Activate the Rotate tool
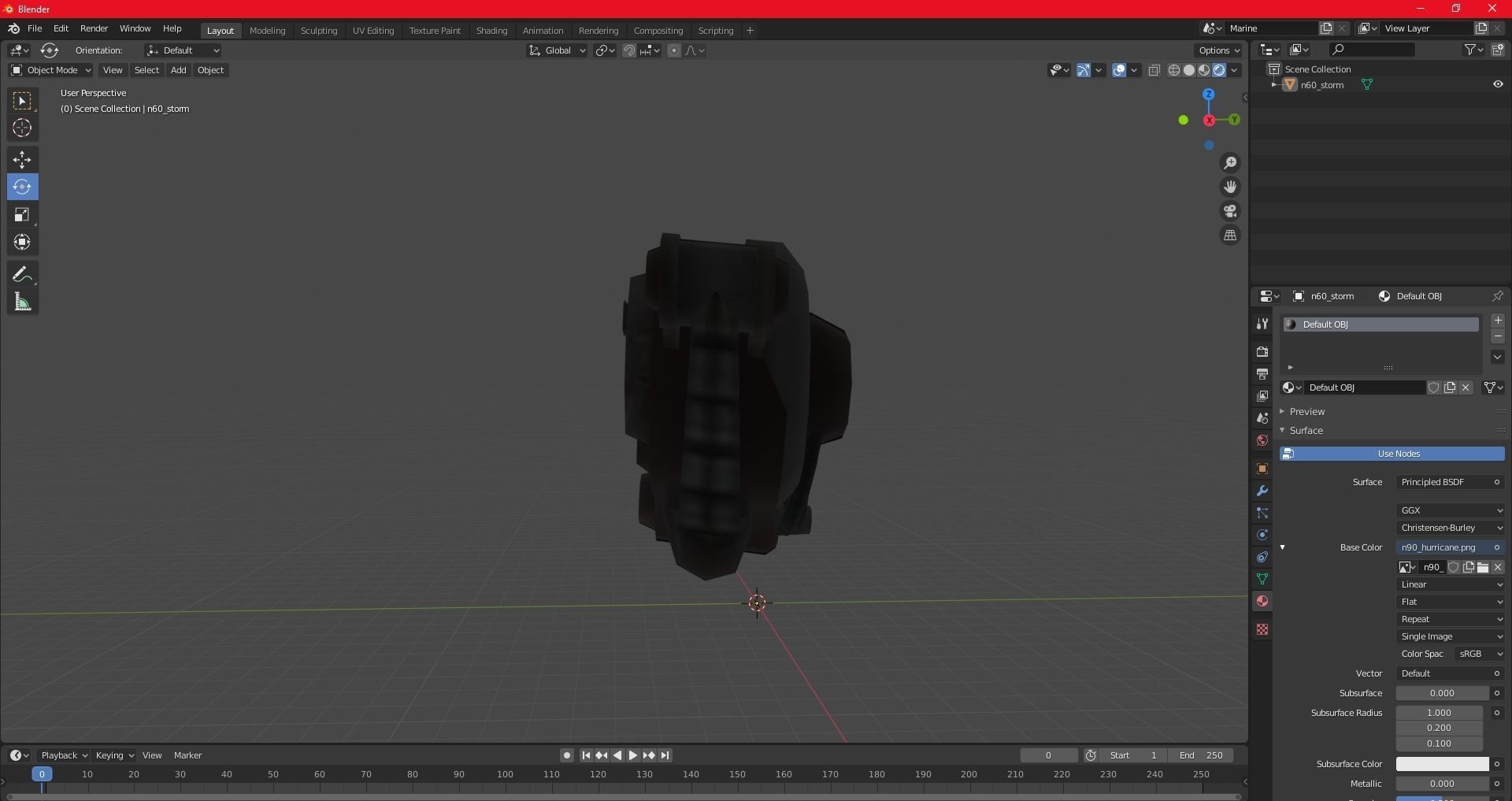Viewport: 1512px width, 801px height. click(22, 187)
